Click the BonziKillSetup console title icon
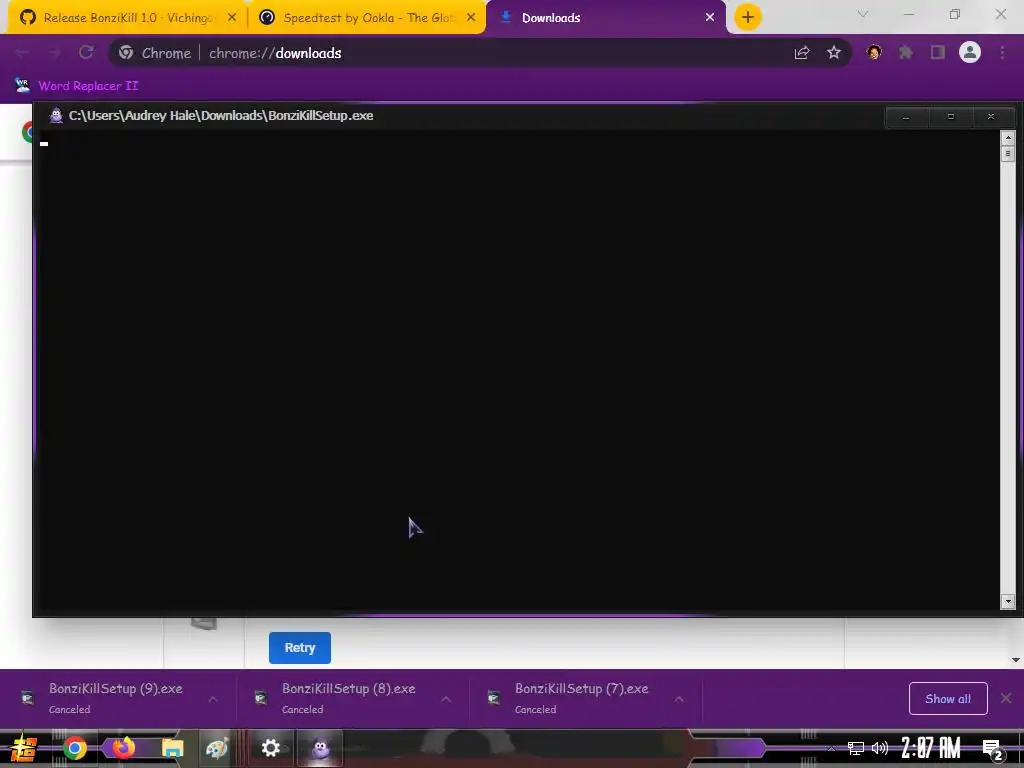This screenshot has width=1024, height=768. click(56, 116)
